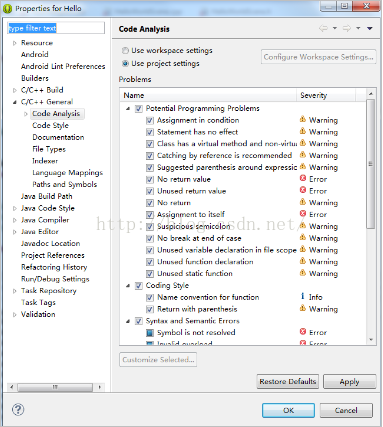Click the forward navigation arrow icon

pyautogui.click(x=347, y=28)
